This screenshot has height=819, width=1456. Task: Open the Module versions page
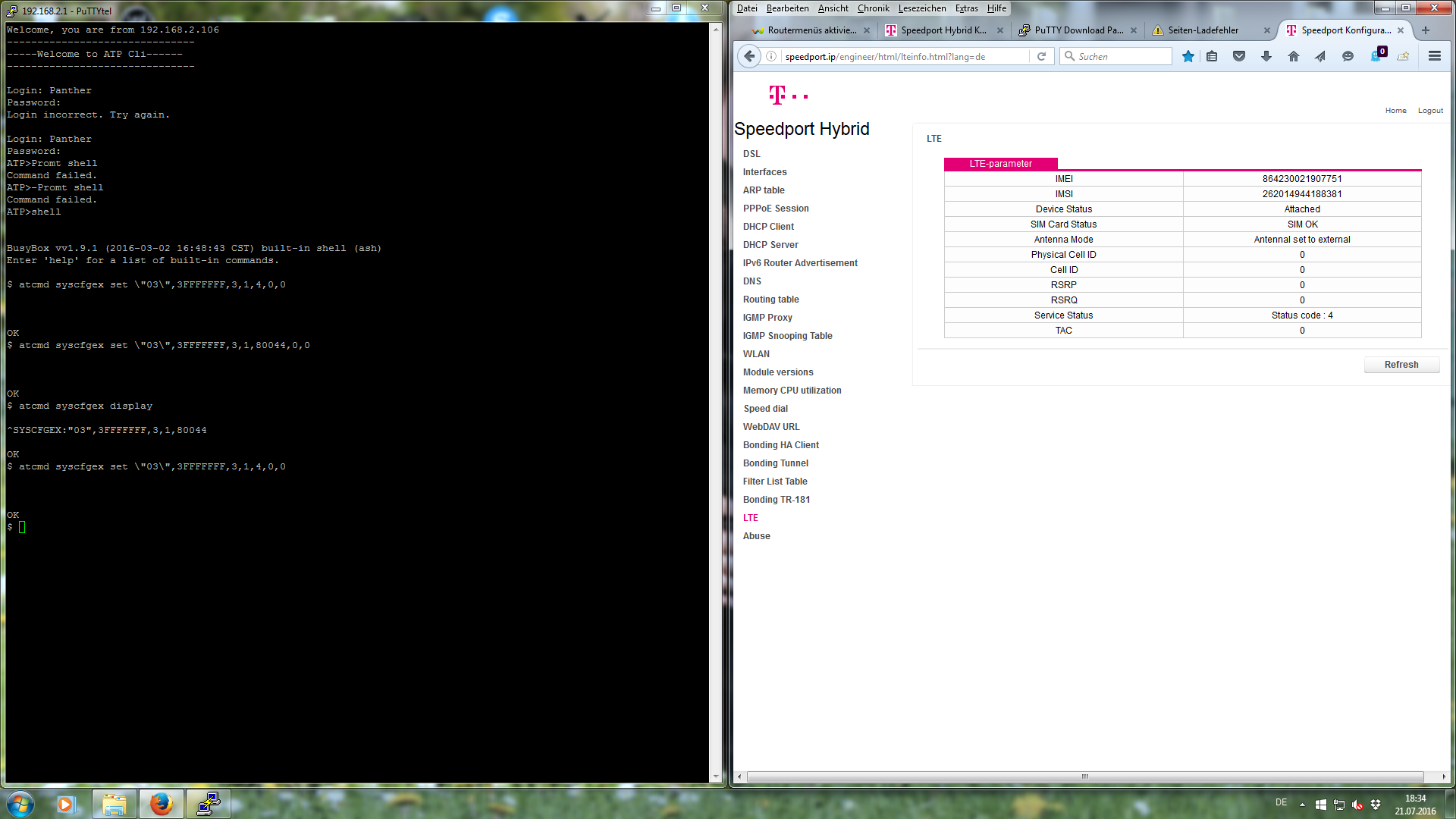click(x=778, y=372)
